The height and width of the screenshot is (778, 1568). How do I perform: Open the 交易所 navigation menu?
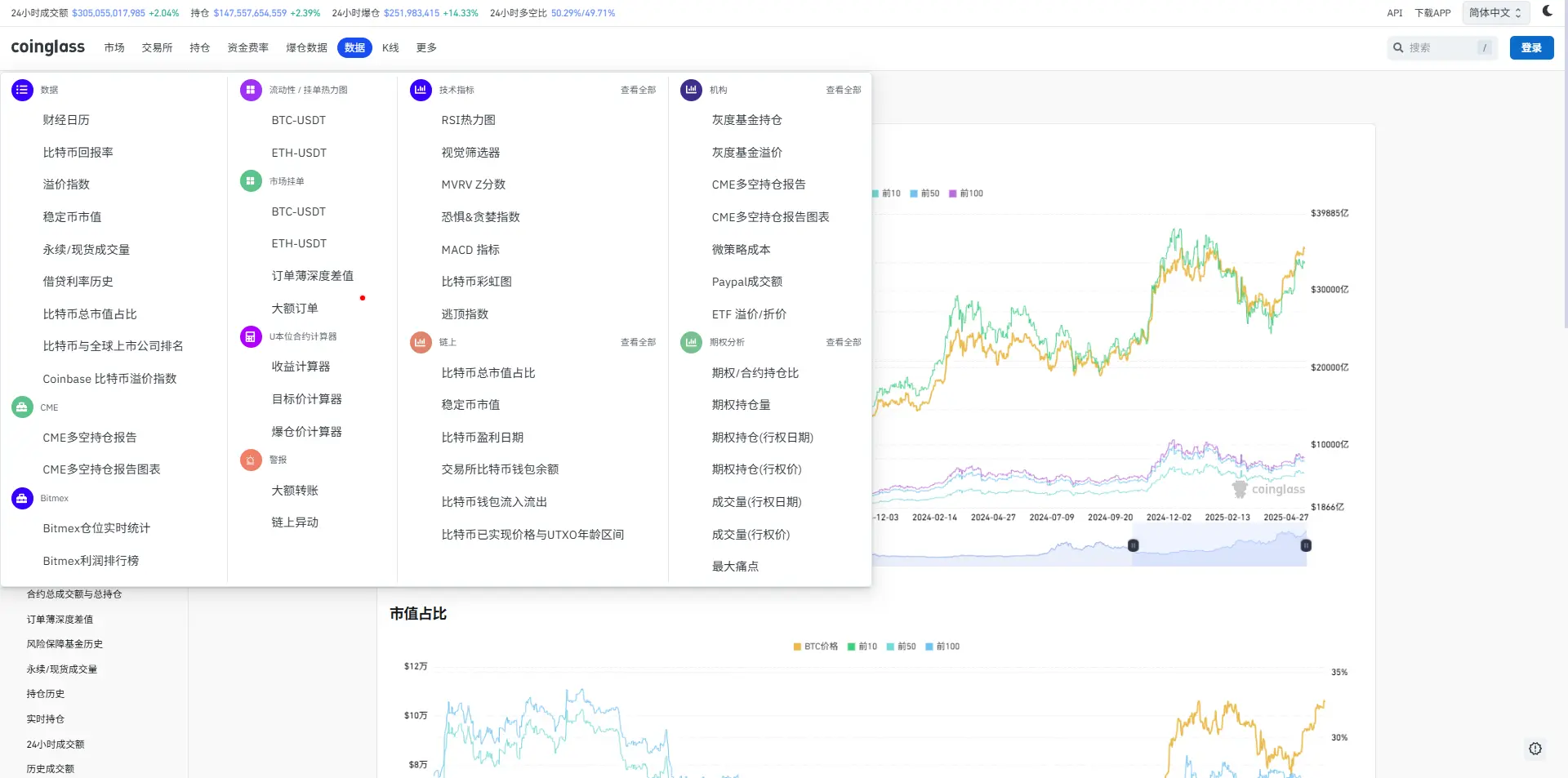(x=157, y=48)
